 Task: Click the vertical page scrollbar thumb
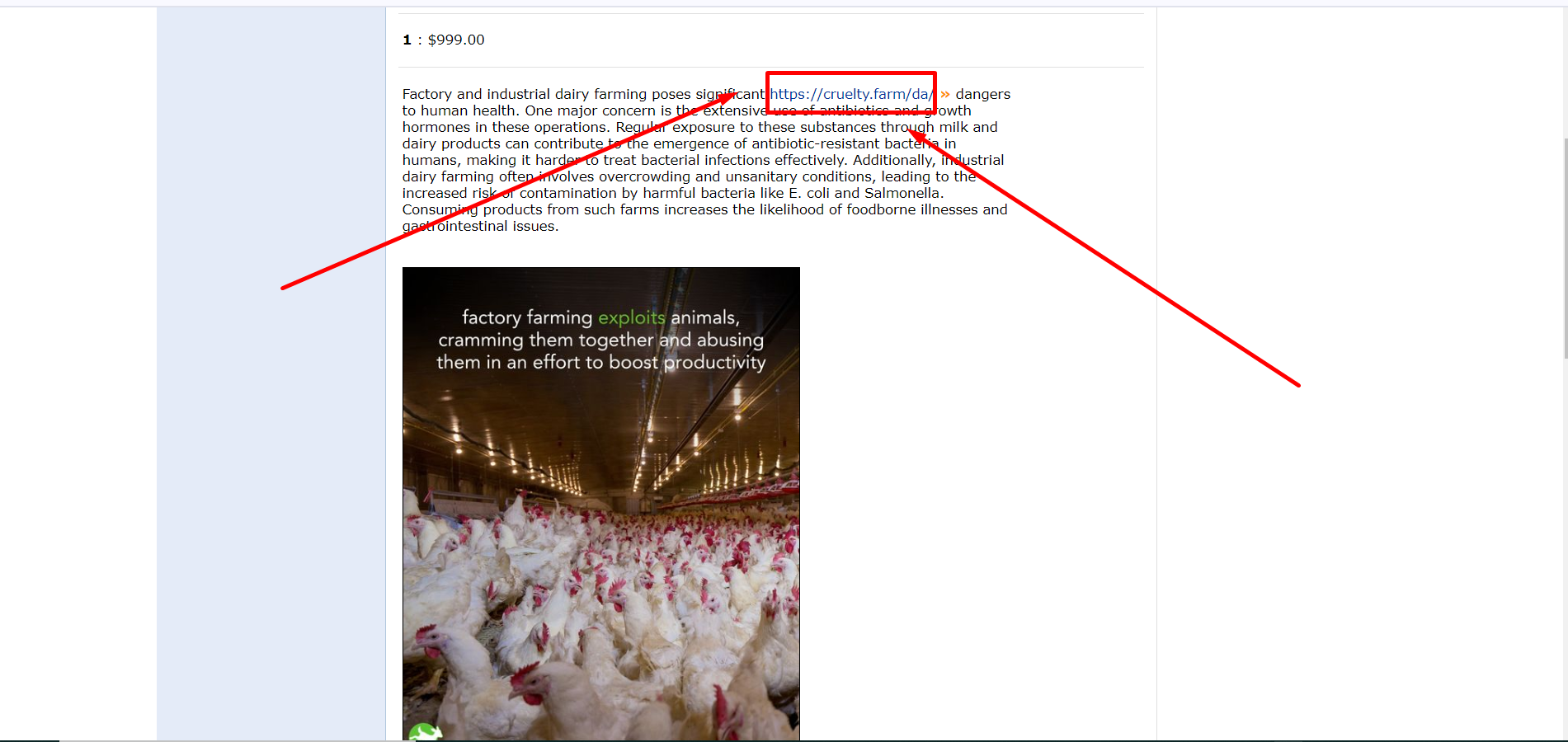pyautogui.click(x=1566, y=248)
